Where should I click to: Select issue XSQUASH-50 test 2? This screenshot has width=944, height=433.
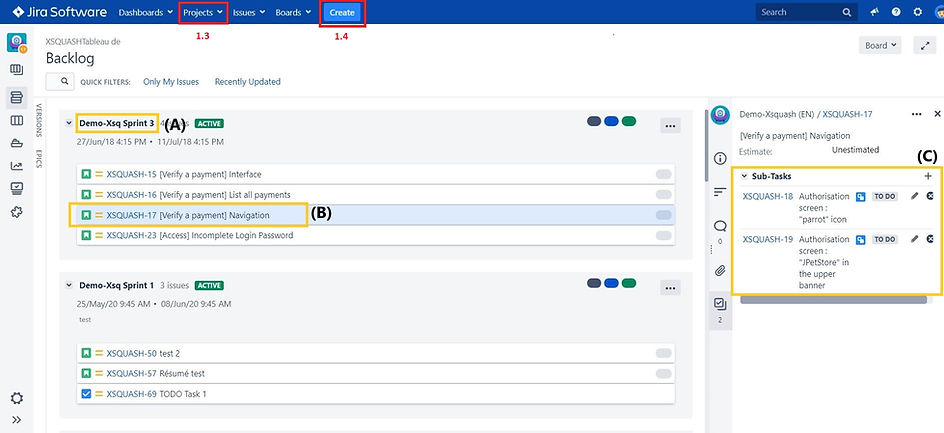376,353
